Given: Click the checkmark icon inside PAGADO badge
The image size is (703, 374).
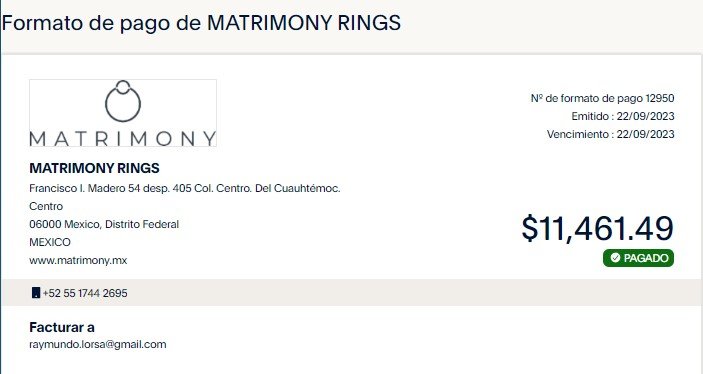Looking at the screenshot, I should [x=615, y=258].
